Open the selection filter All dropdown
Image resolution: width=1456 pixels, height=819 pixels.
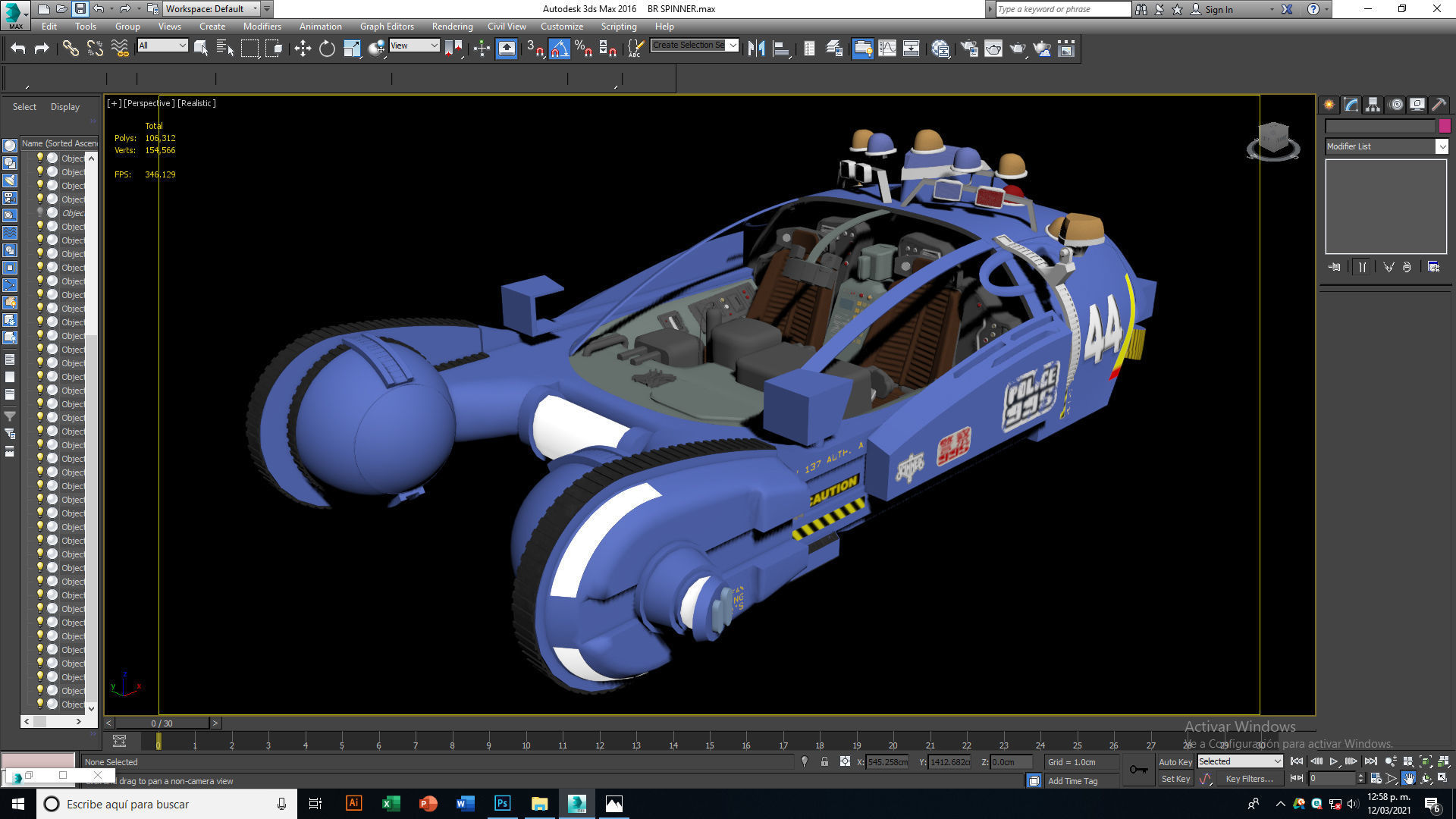(x=162, y=45)
